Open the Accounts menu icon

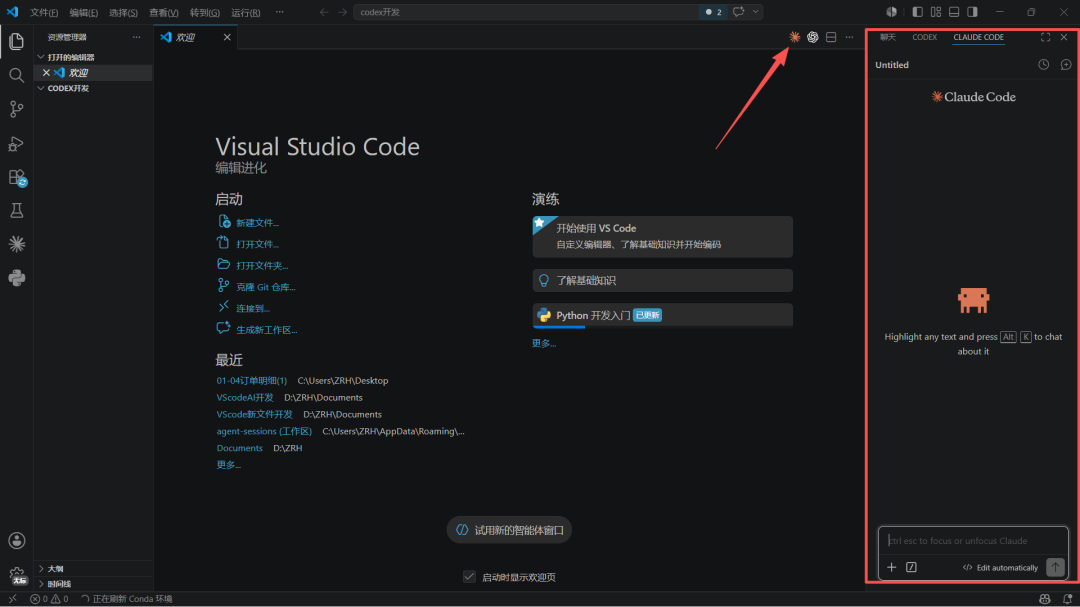click(x=17, y=541)
